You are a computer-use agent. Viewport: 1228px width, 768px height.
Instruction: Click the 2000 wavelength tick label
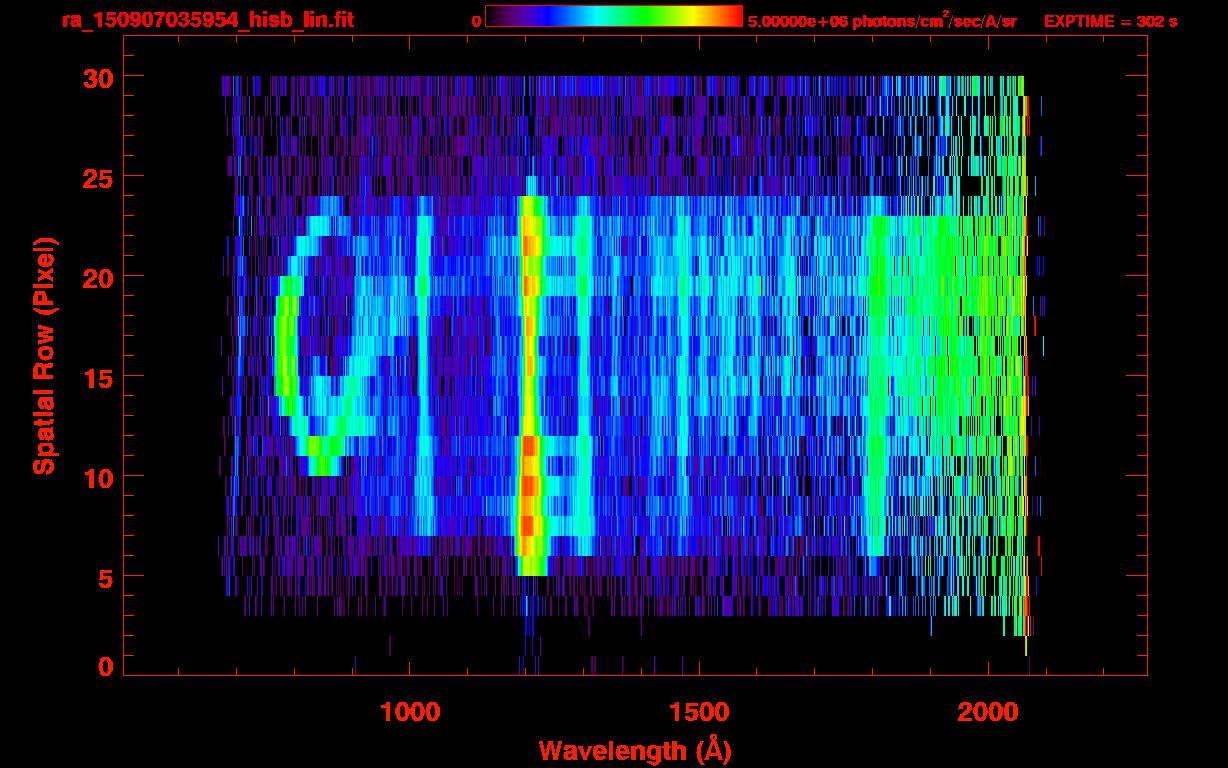tap(987, 712)
